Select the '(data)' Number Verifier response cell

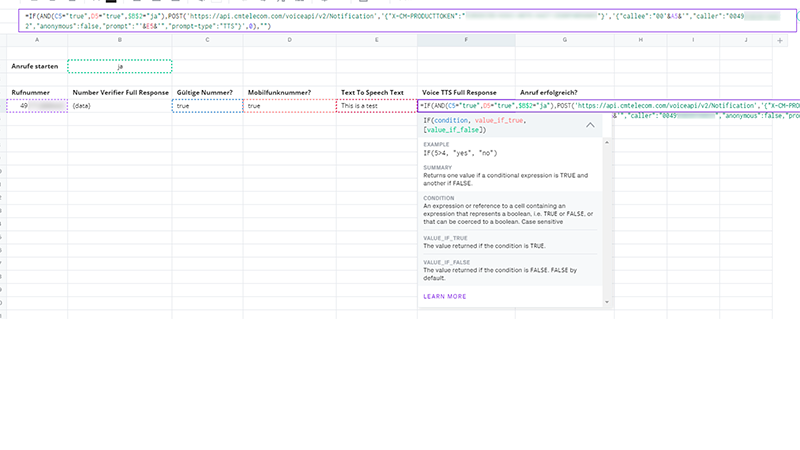[120, 105]
